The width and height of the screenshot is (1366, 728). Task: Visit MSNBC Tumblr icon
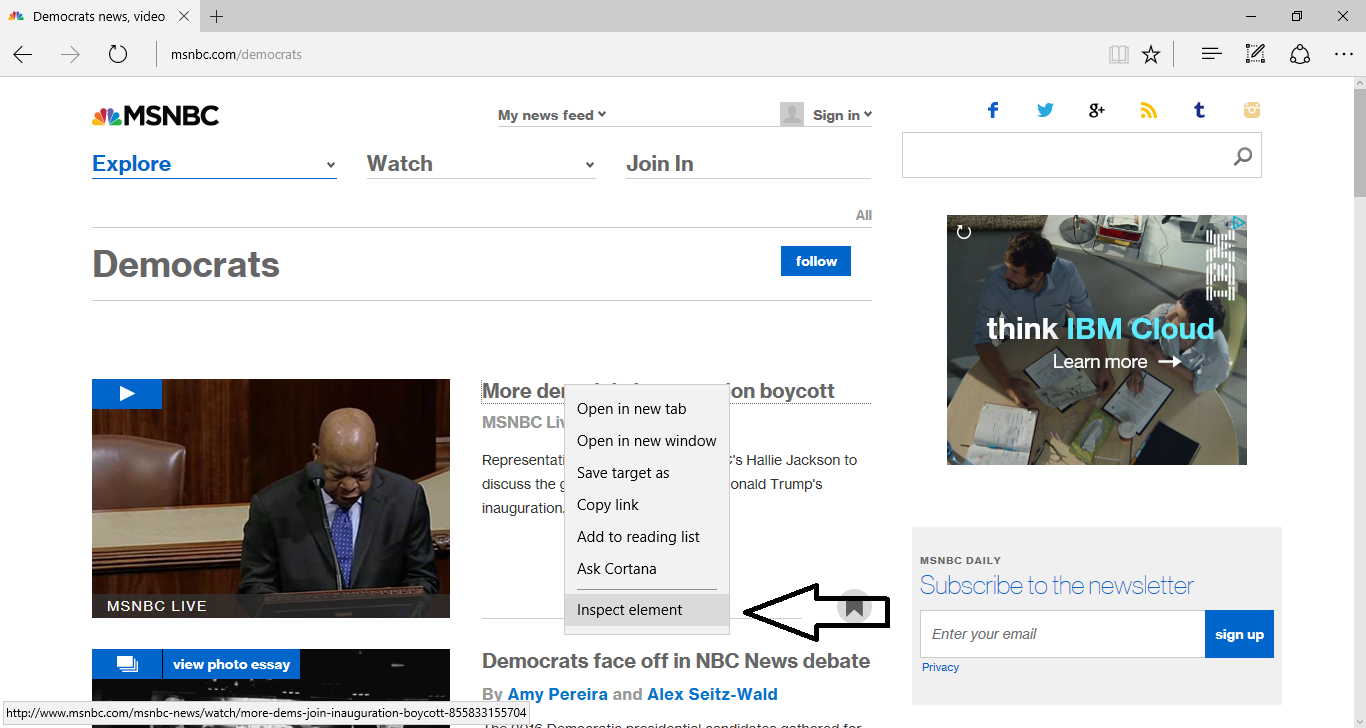tap(1199, 110)
